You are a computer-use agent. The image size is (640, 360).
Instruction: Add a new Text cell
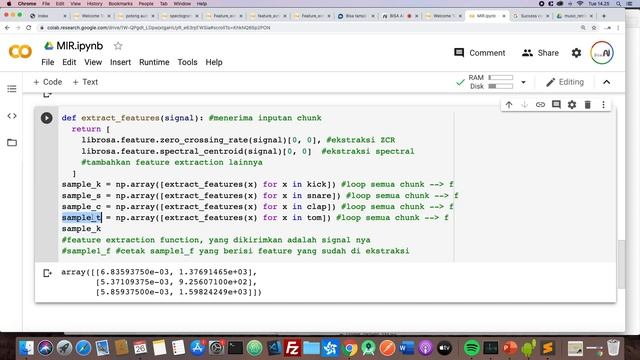tap(85, 82)
